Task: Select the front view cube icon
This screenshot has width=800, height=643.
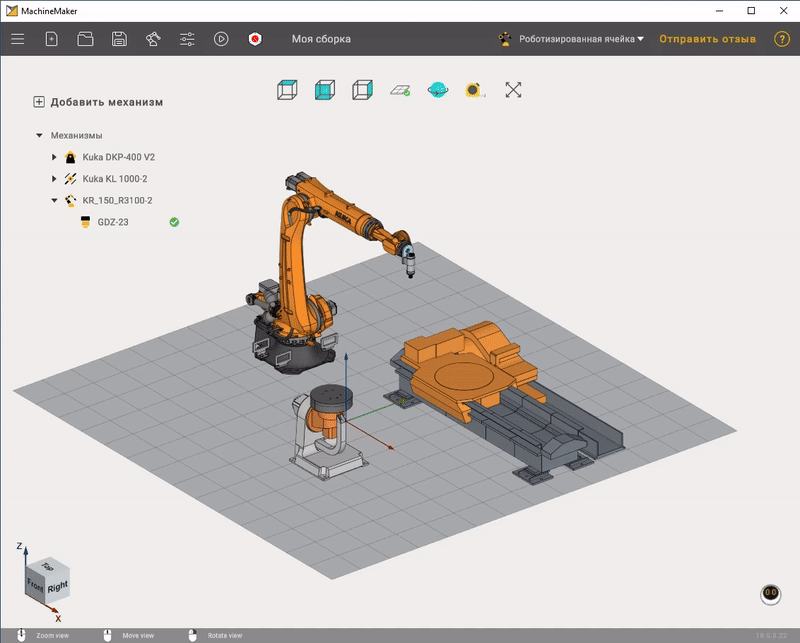Action: tap(324, 90)
